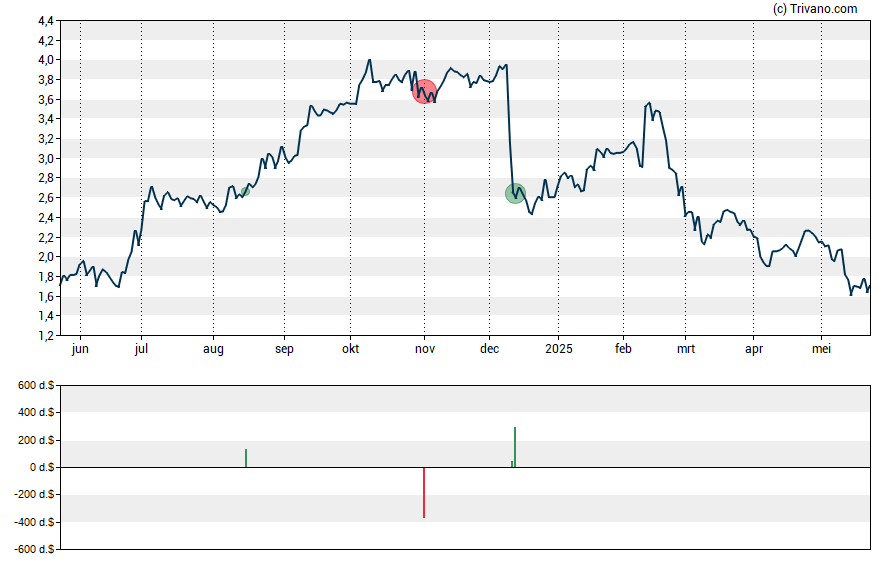Click the '2,0' price axis label
Screen dimensions: 888x565
pyautogui.click(x=46, y=256)
